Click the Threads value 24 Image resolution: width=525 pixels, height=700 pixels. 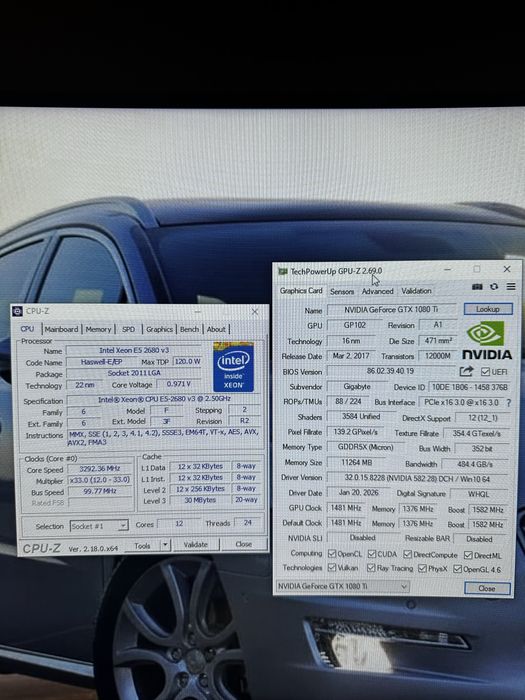(248, 522)
